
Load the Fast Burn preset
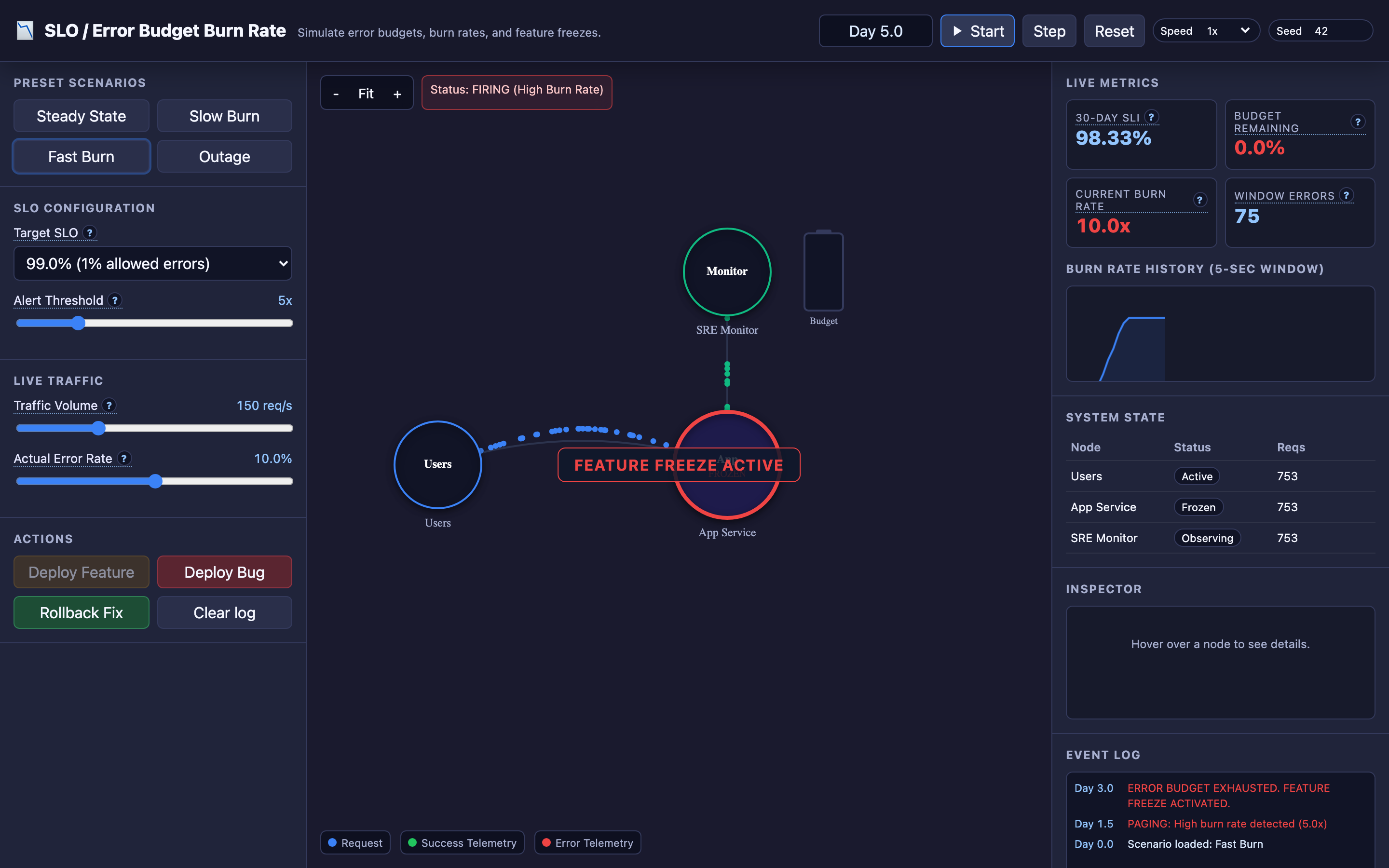(82, 156)
